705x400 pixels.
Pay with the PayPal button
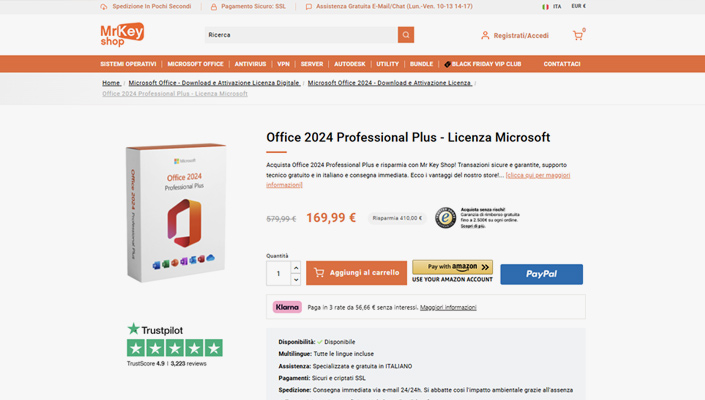[x=541, y=274]
